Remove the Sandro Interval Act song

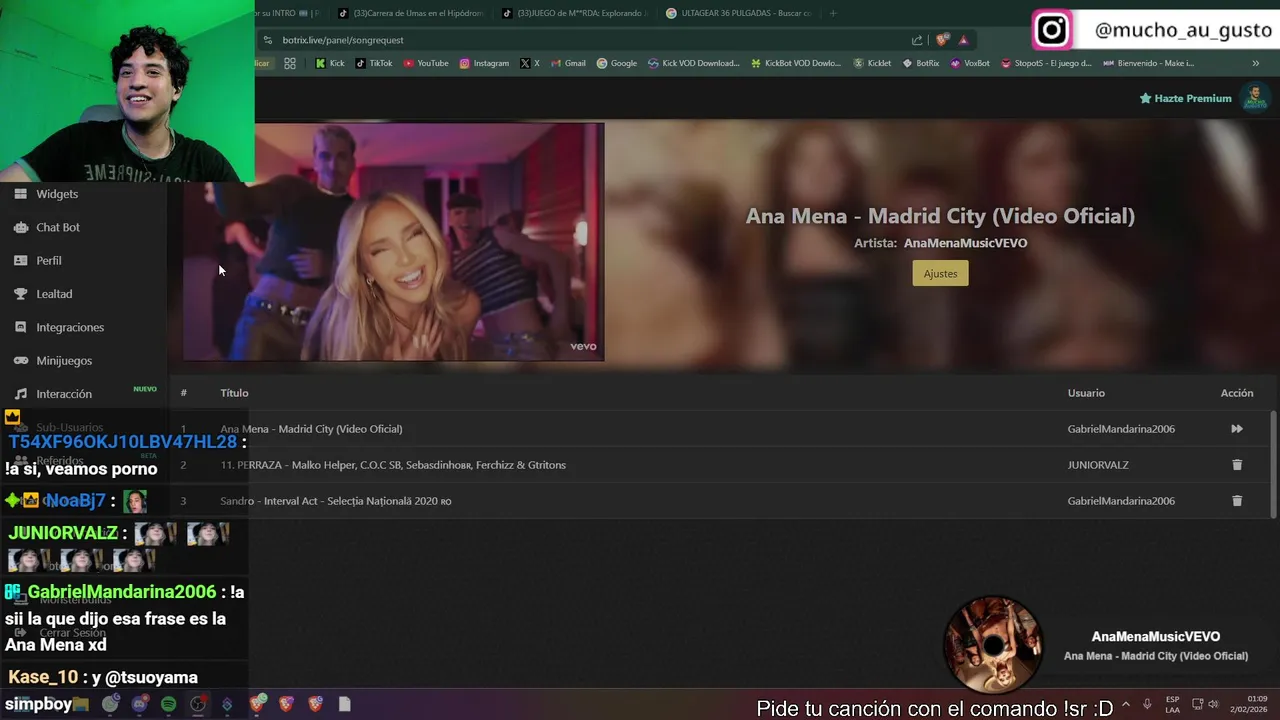tap(1237, 501)
